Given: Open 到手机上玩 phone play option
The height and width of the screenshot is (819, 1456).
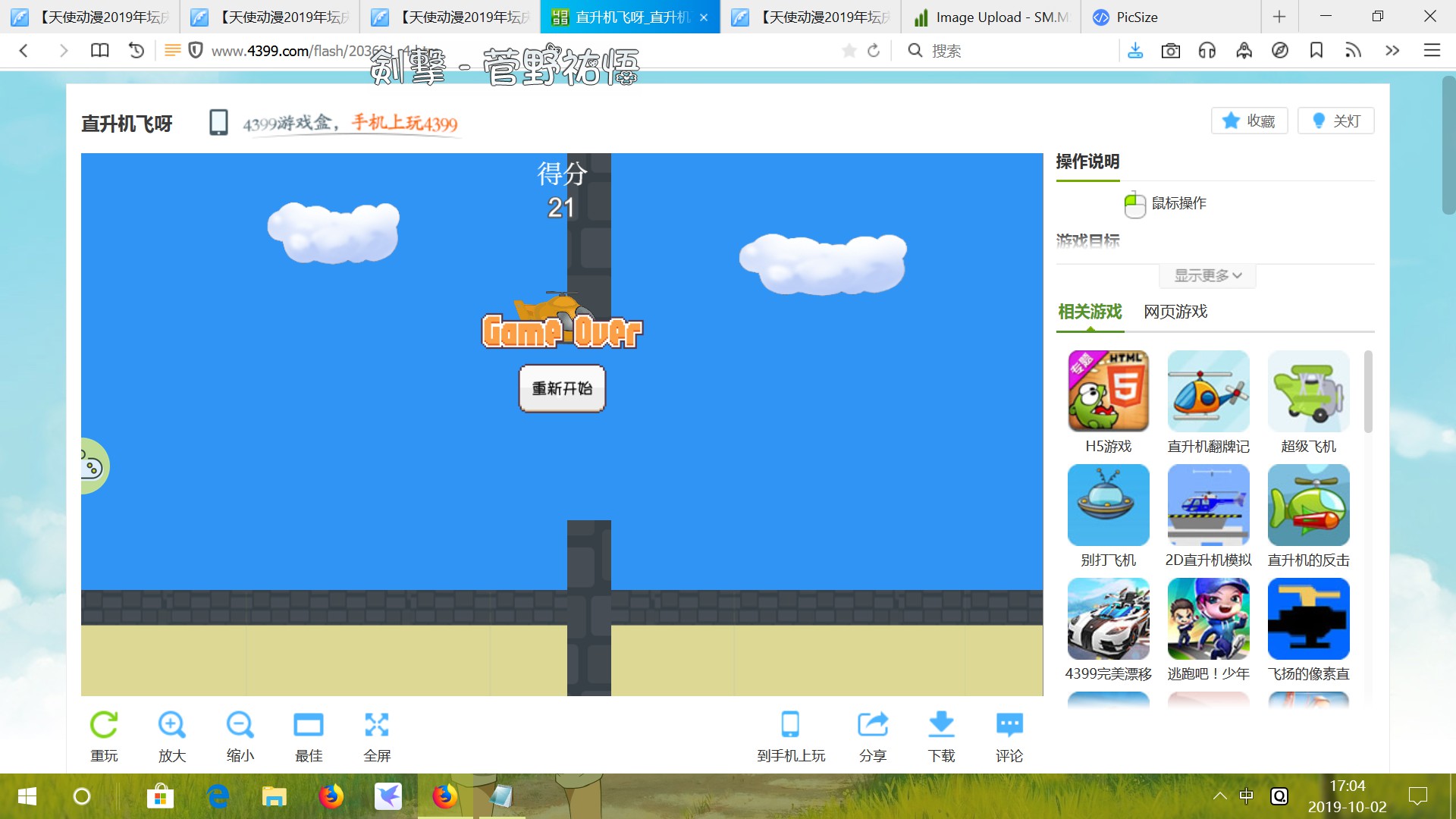Looking at the screenshot, I should point(790,725).
